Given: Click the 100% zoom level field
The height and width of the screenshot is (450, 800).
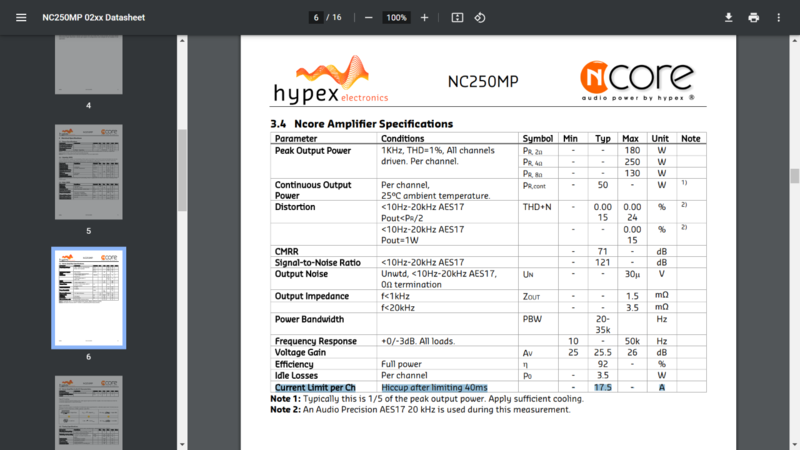Looking at the screenshot, I should click(397, 17).
